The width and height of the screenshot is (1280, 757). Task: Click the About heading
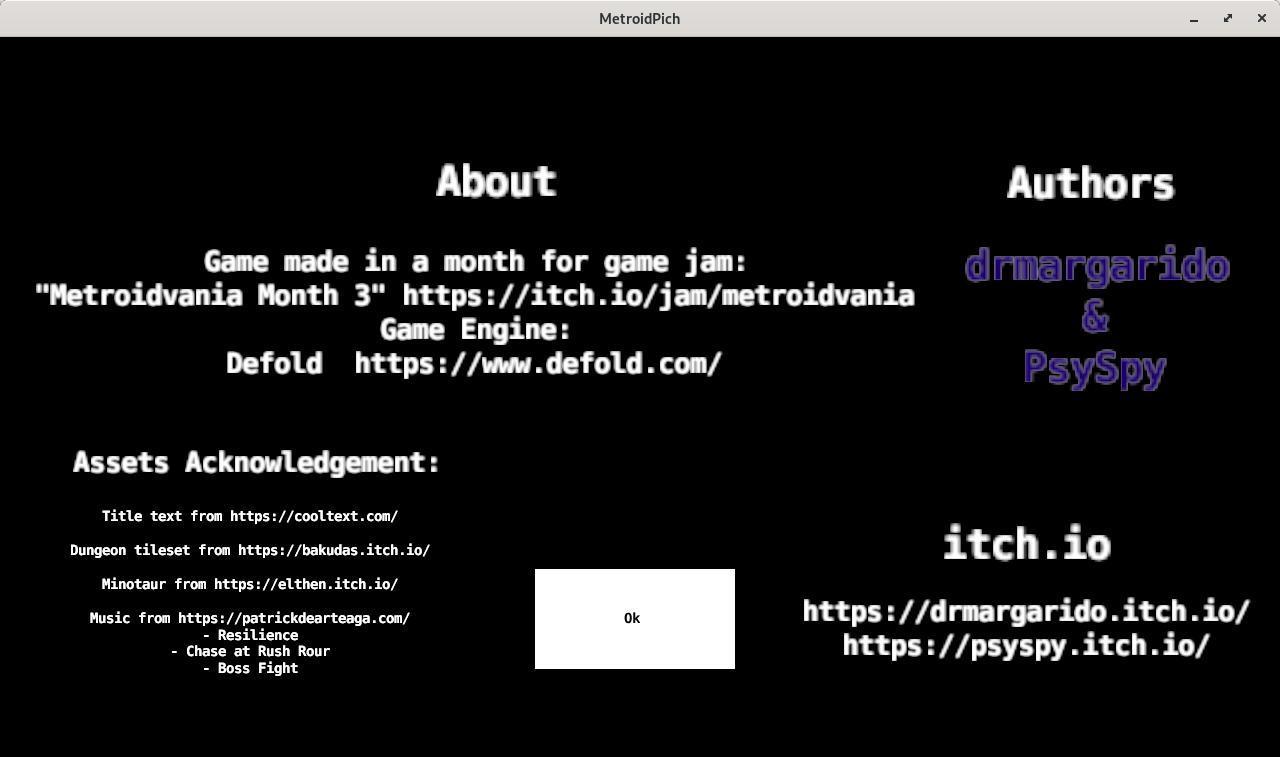pos(496,181)
